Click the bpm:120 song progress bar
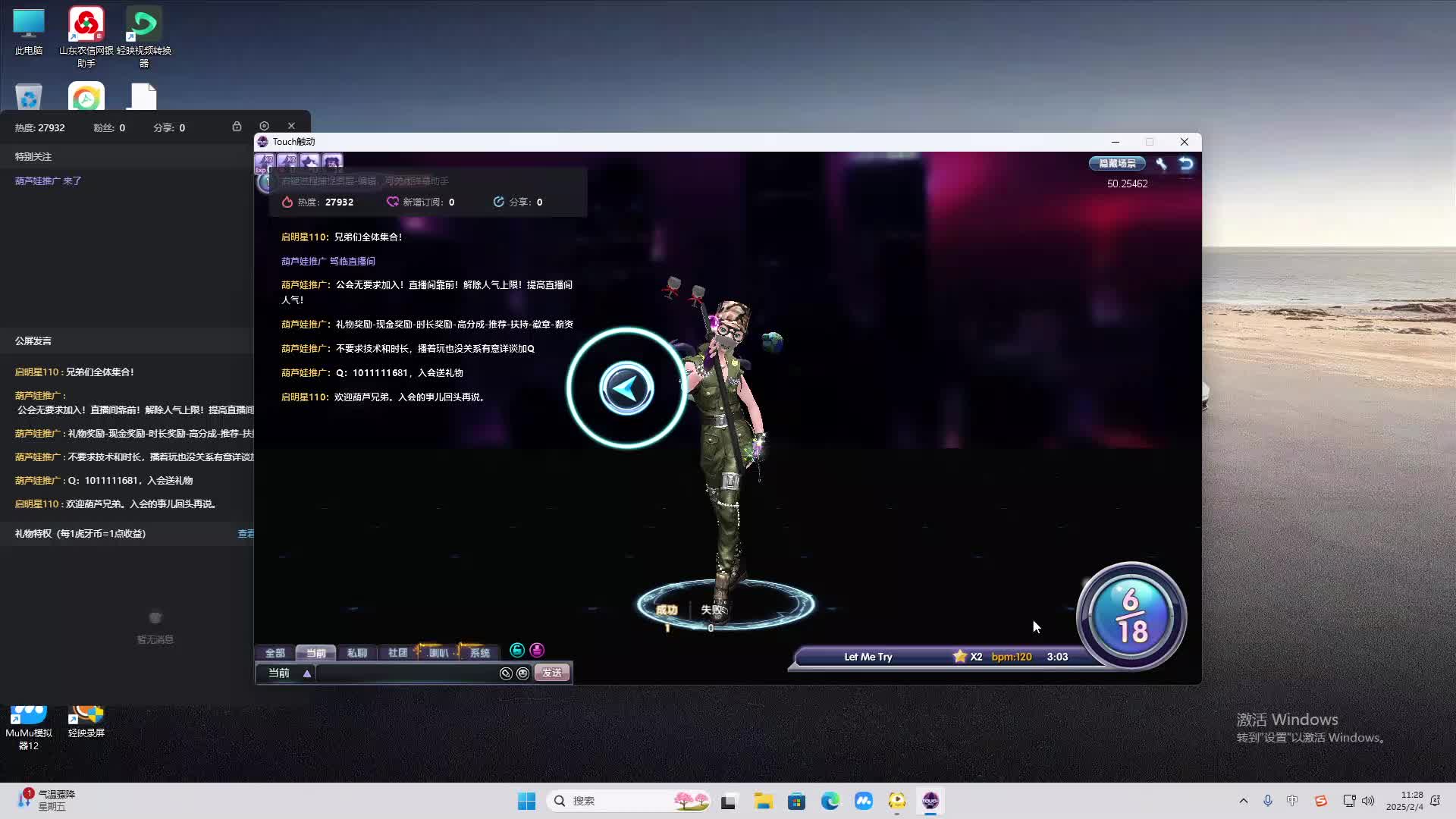Viewport: 1456px width, 819px height. (1012, 657)
